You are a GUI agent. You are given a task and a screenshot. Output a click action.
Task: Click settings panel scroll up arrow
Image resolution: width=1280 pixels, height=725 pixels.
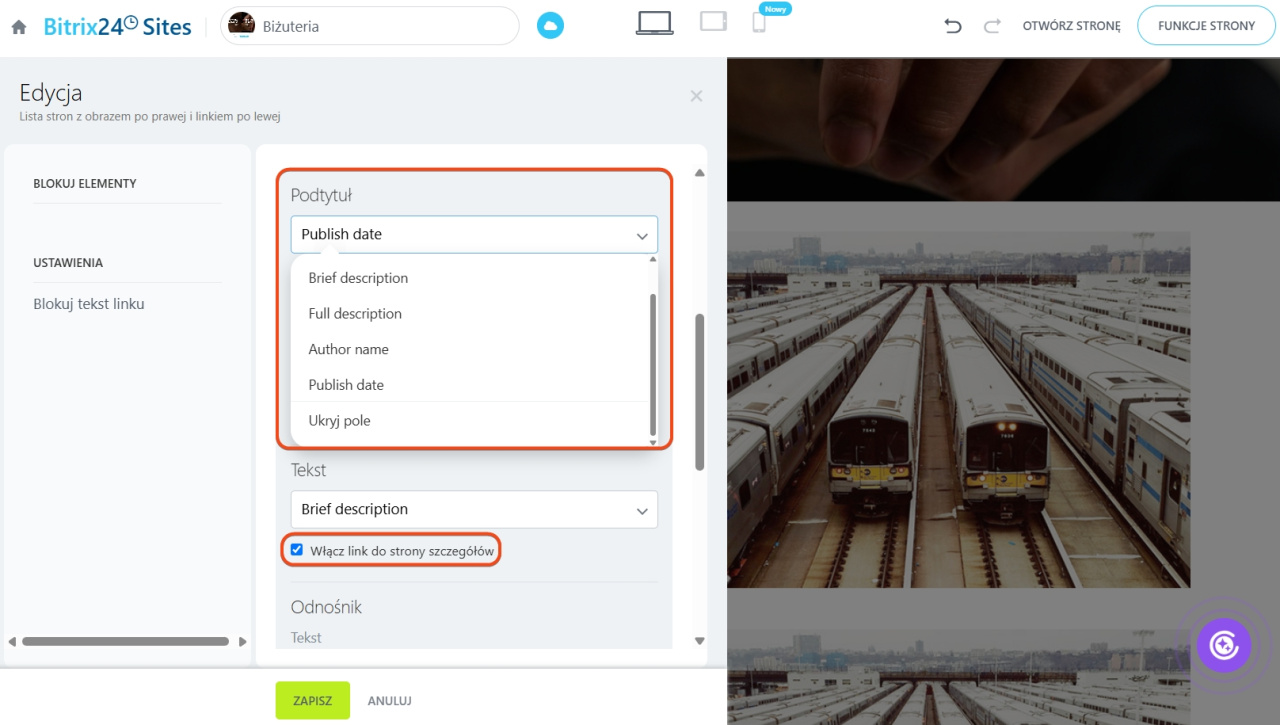click(700, 173)
